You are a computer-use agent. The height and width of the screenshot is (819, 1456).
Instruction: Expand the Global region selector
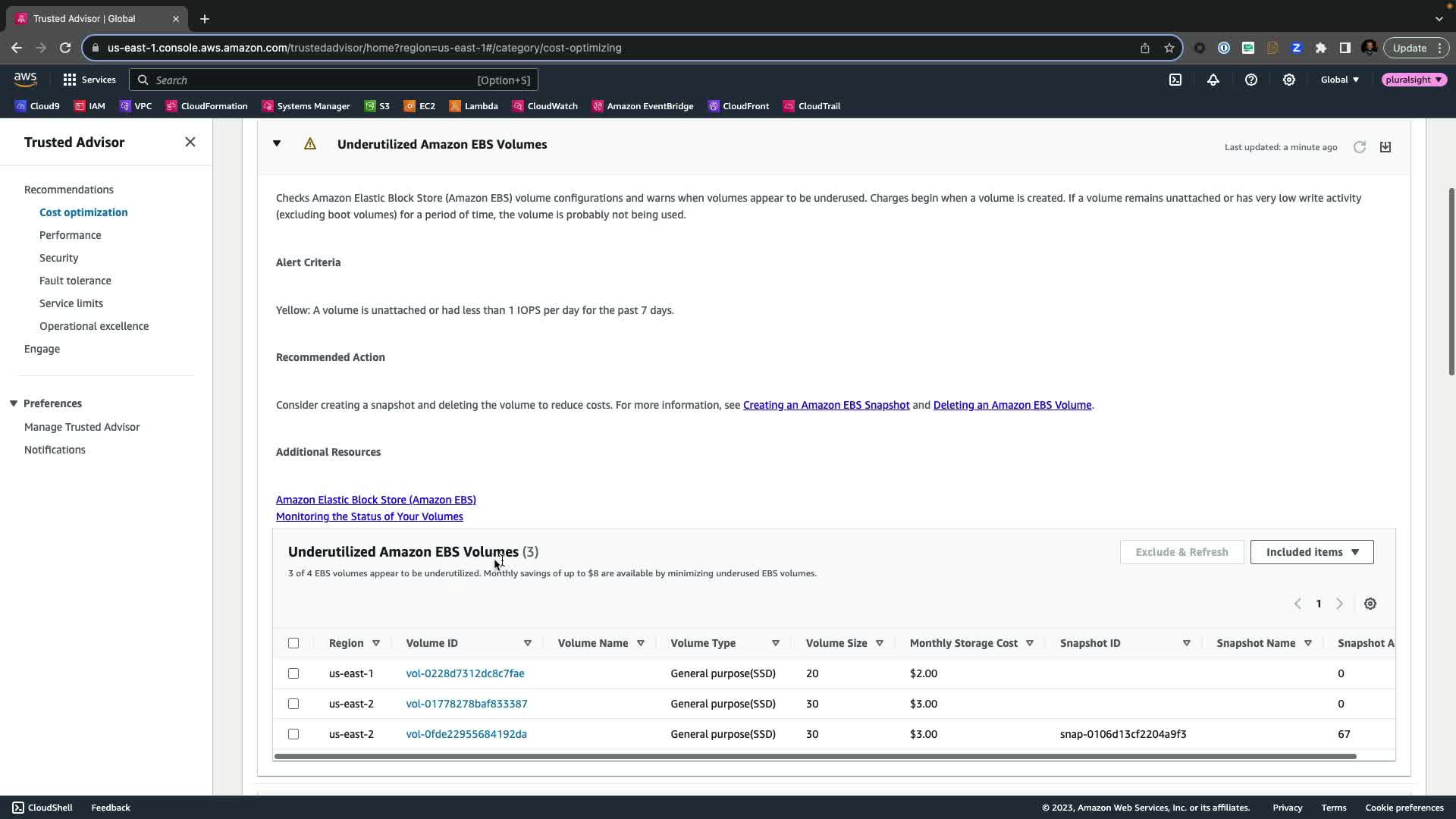coord(1340,80)
